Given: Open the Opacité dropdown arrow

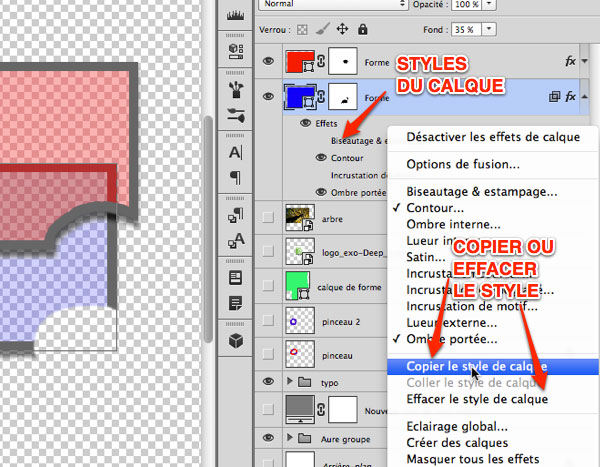Looking at the screenshot, I should coord(489,4).
